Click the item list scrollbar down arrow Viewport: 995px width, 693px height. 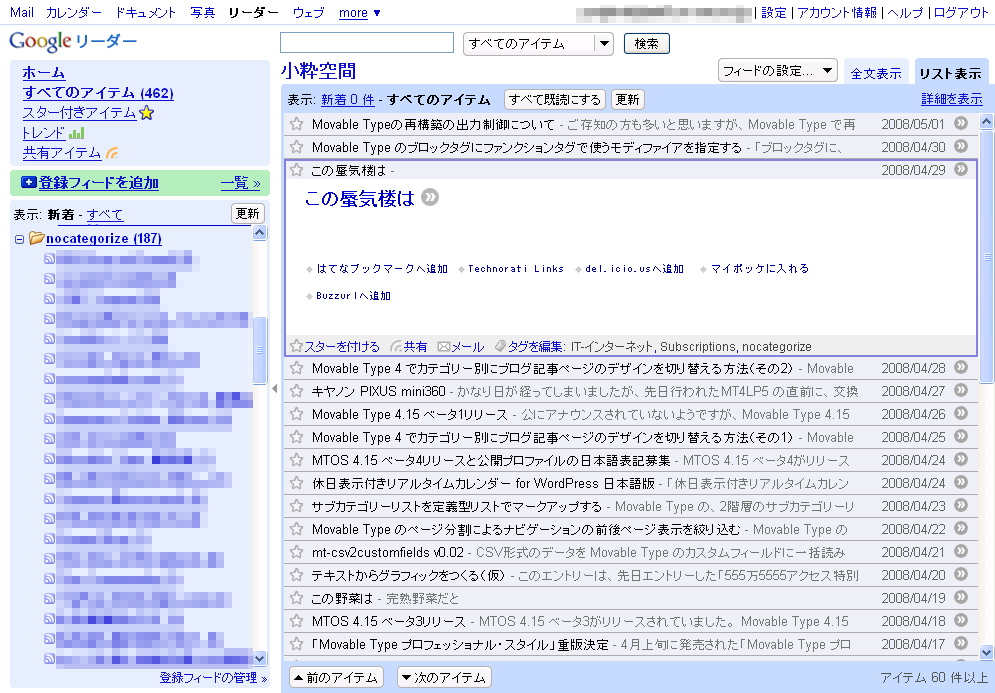pos(986,652)
